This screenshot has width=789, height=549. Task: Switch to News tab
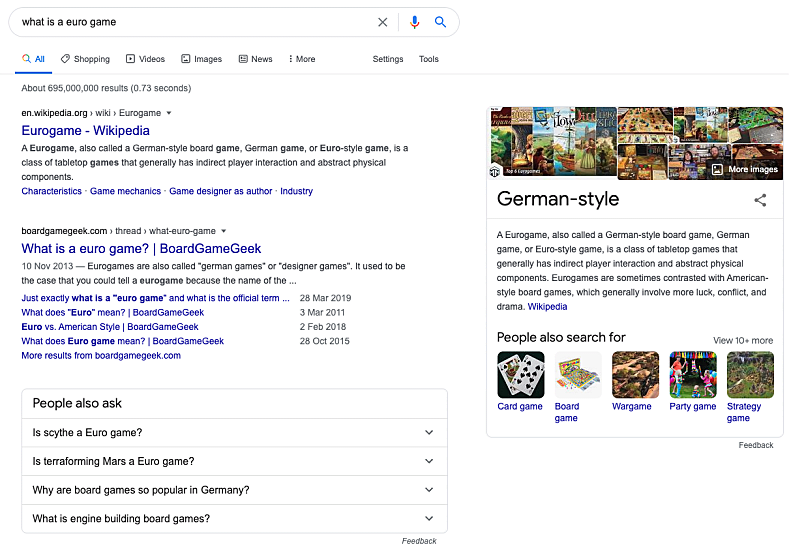[255, 59]
